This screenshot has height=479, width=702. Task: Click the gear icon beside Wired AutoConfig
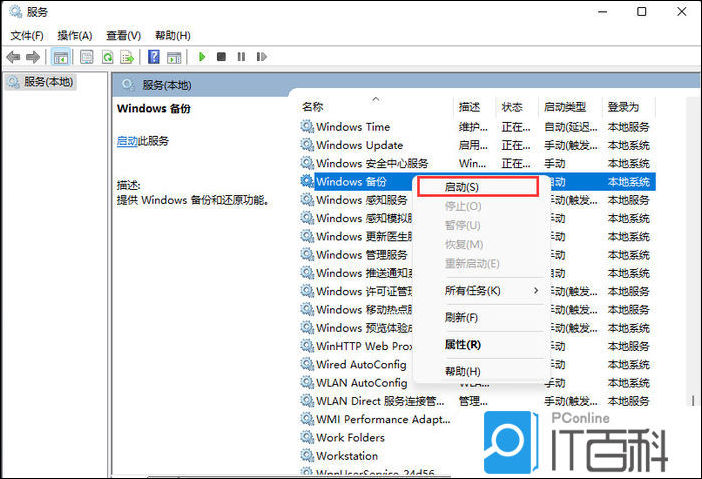click(307, 364)
